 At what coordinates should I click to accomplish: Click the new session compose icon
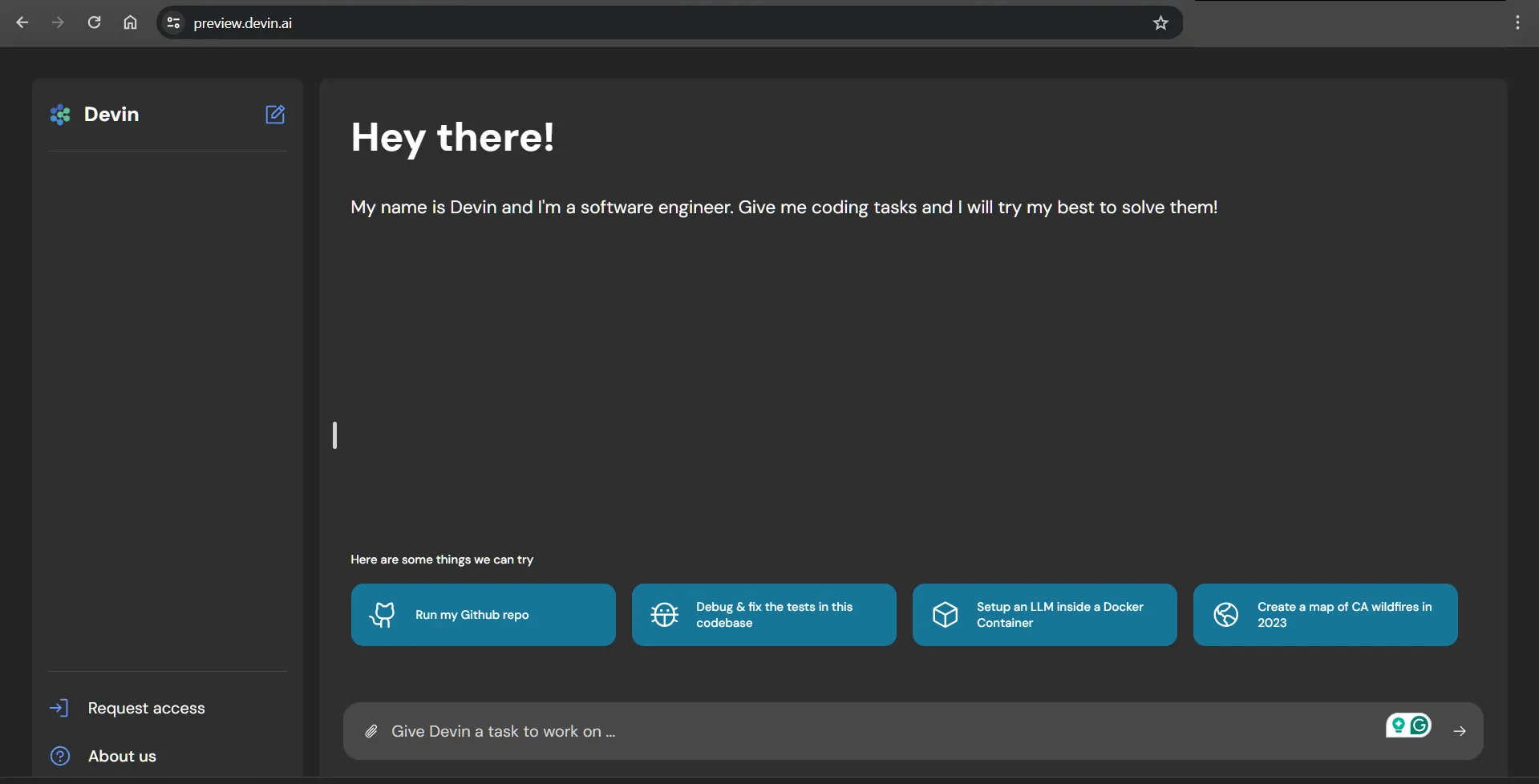tap(275, 115)
